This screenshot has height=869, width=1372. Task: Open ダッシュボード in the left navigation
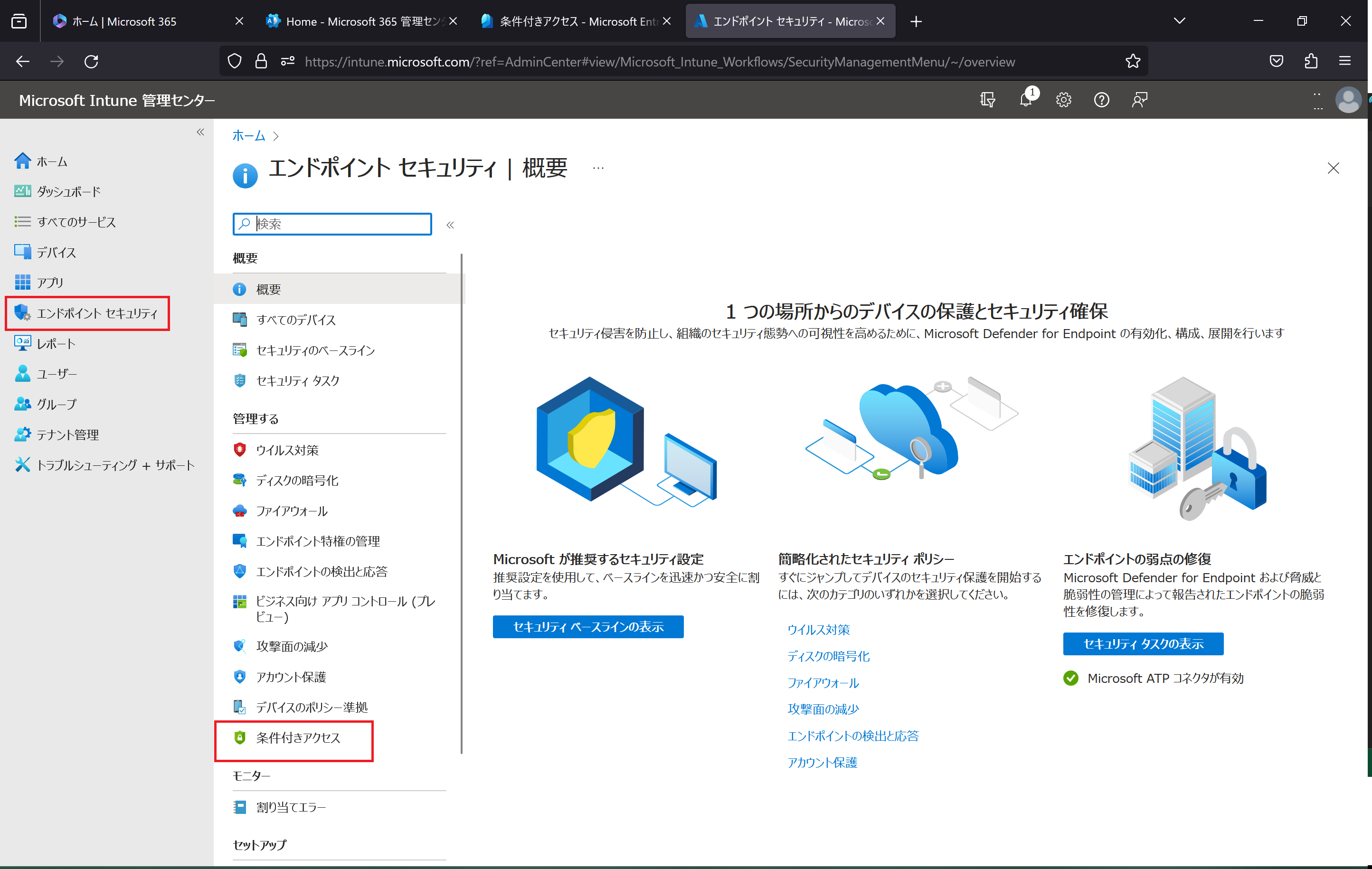(57, 191)
